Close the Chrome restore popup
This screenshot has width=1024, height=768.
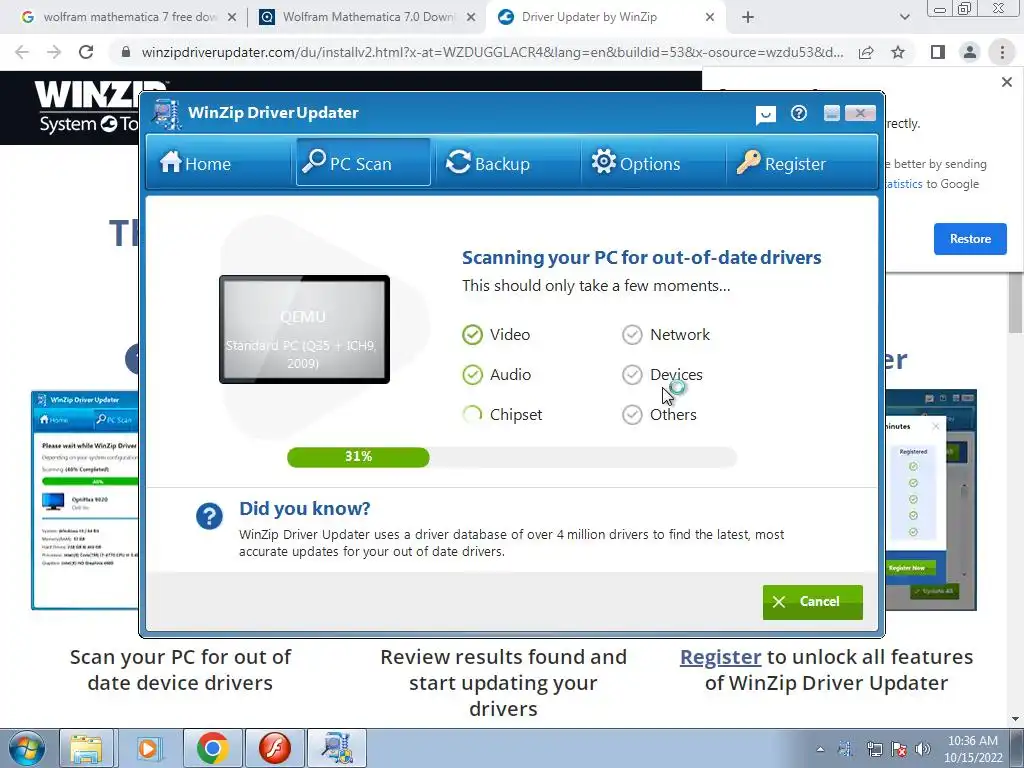(1006, 82)
